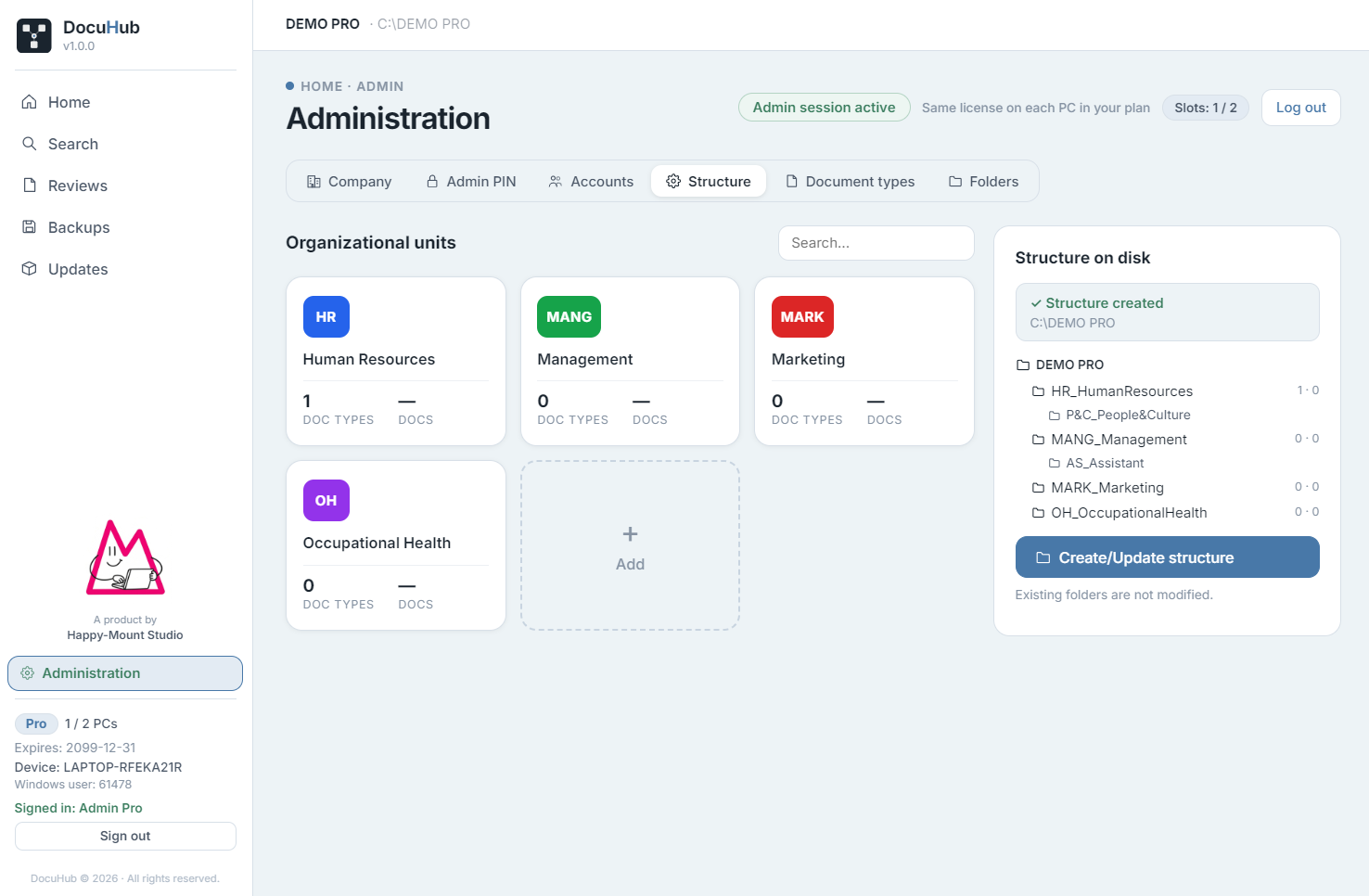The image size is (1369, 896).
Task: Click the HOME breadcrumb link
Action: click(321, 86)
